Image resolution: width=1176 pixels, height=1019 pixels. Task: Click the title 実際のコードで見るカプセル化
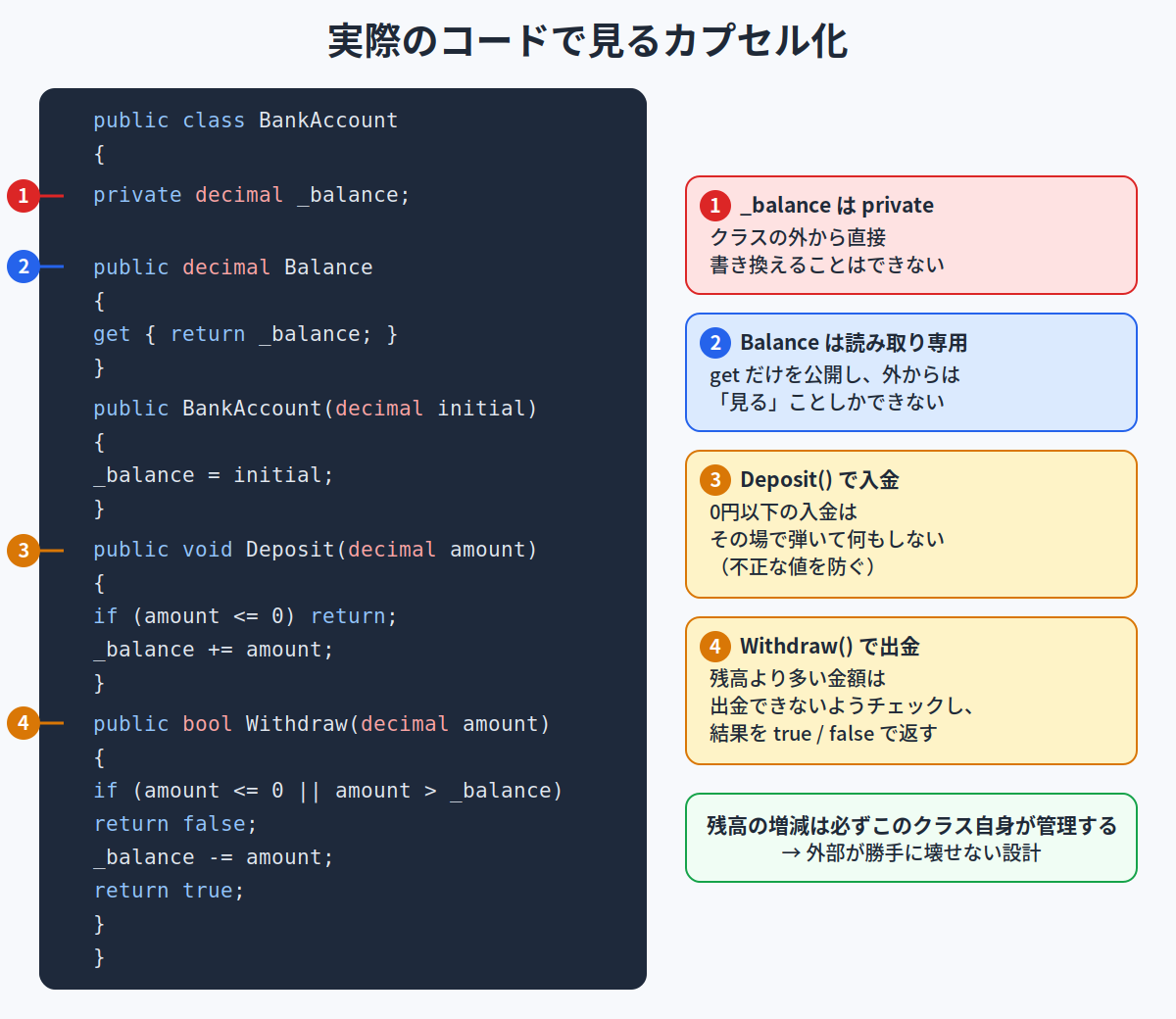point(587,41)
